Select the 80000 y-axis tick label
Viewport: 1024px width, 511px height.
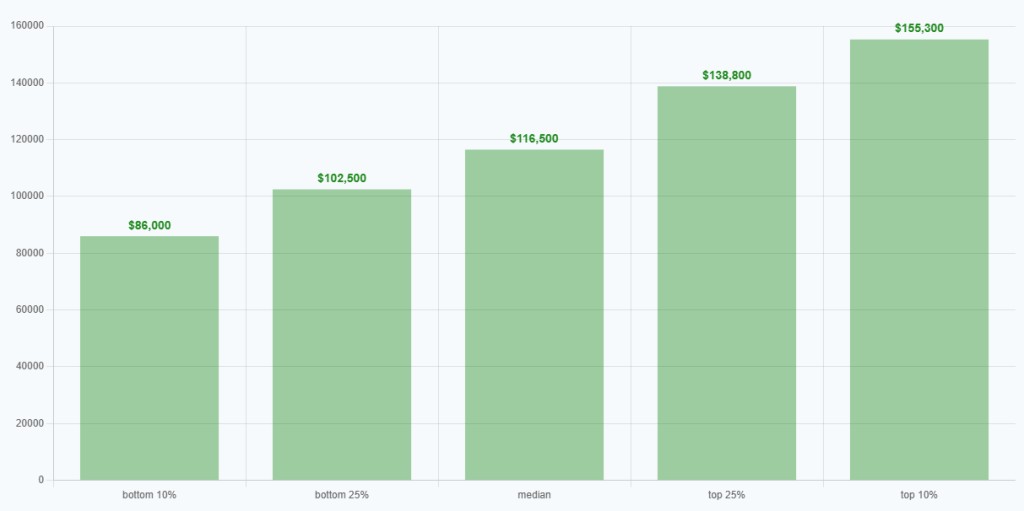pos(28,253)
